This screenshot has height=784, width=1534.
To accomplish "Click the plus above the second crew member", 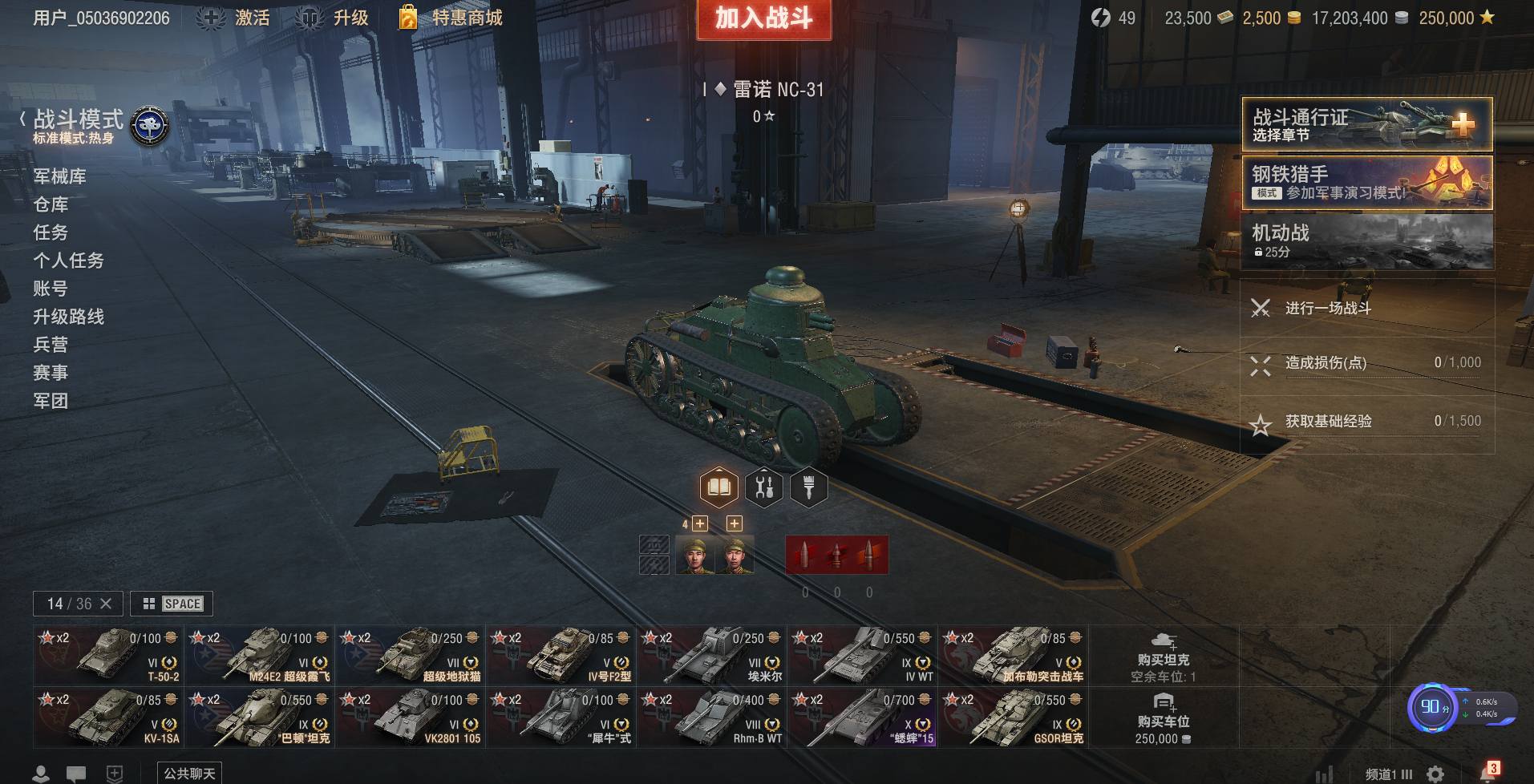I will coord(734,523).
